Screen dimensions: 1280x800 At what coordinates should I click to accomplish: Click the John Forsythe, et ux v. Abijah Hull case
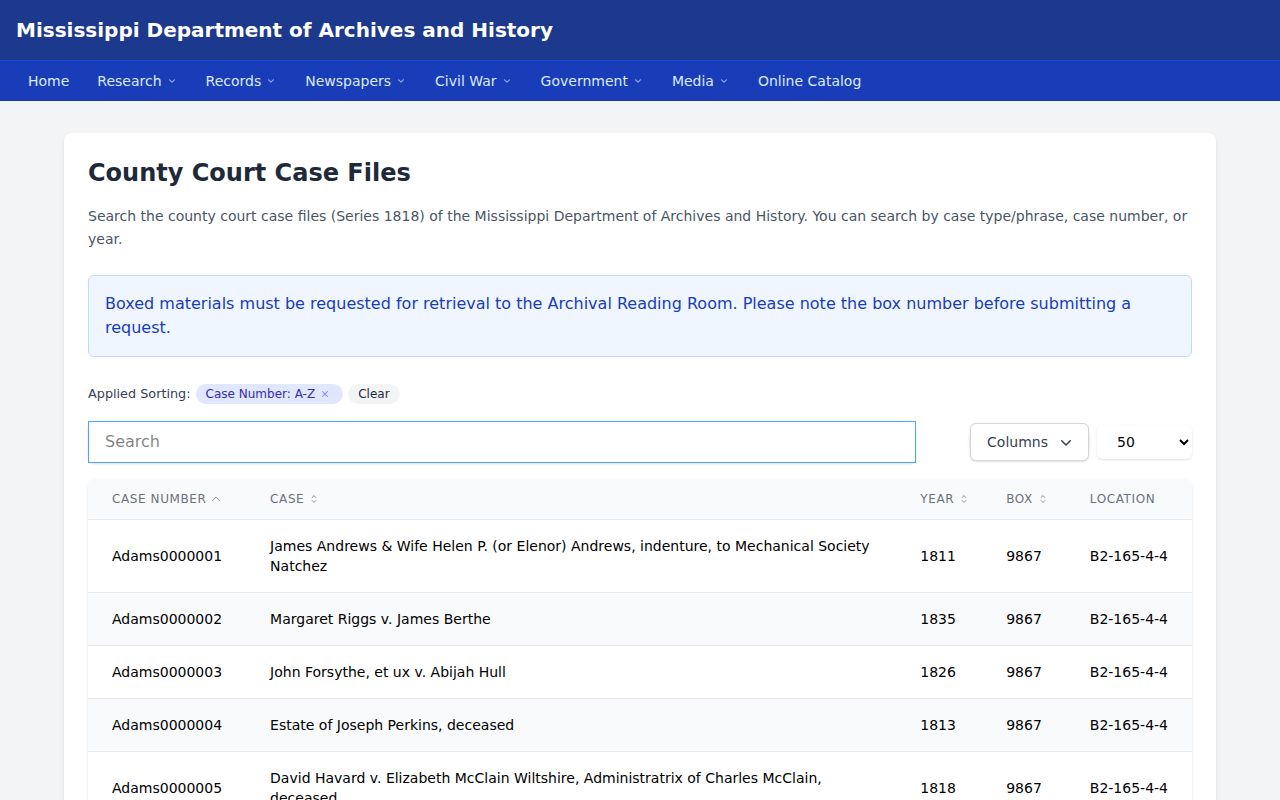[x=388, y=672]
